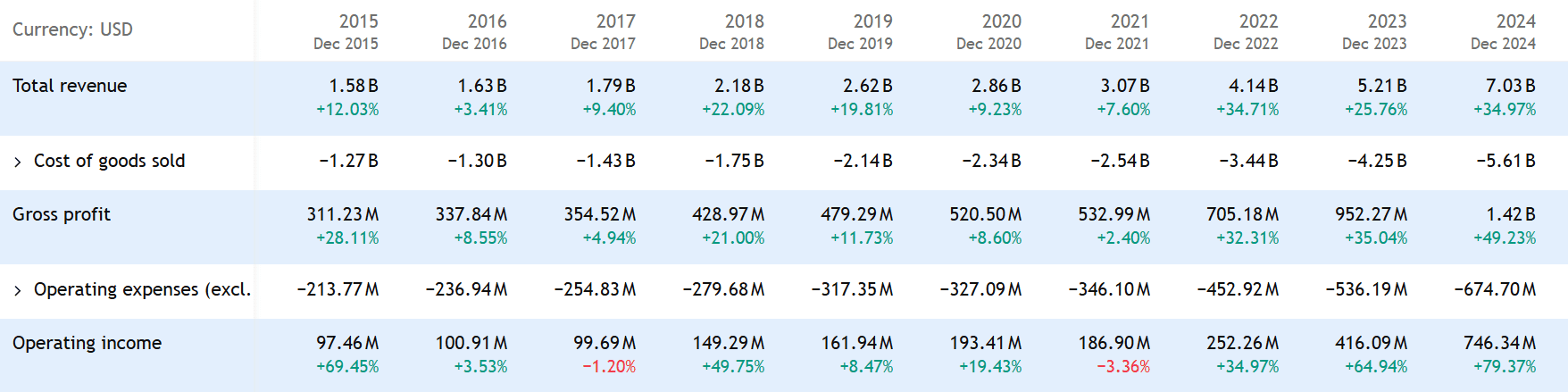
Task: Expand the Operating expenses row chevron
Action: pos(17,290)
